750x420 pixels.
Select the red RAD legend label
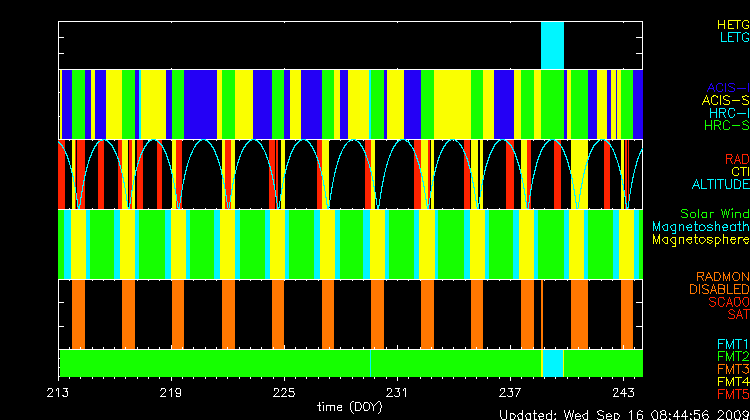[x=736, y=159]
